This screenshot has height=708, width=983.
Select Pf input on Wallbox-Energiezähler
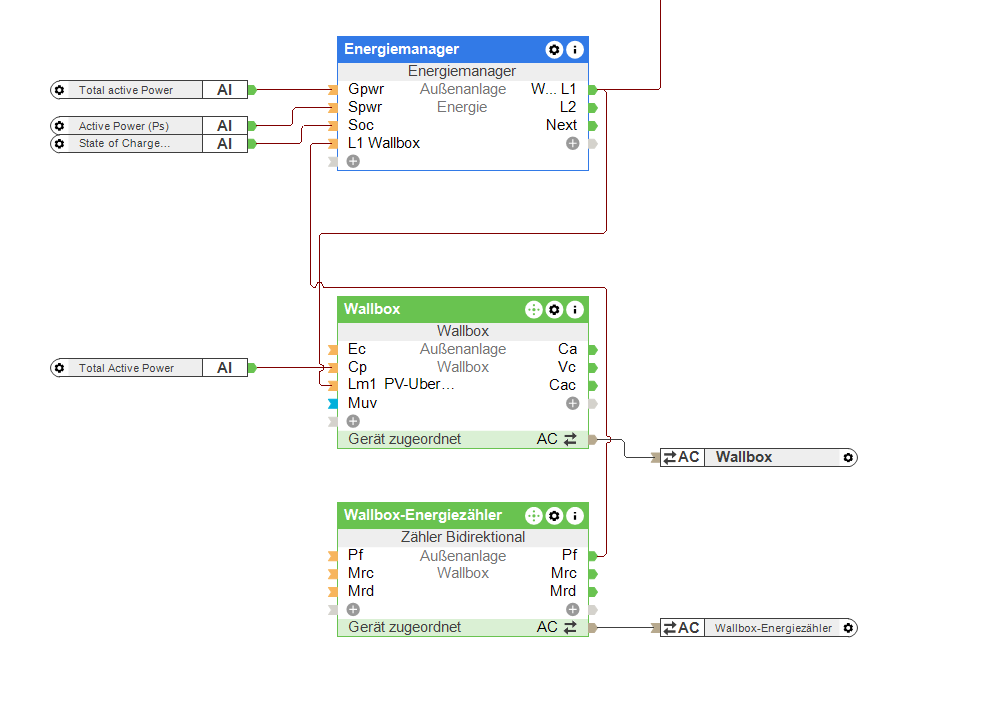click(x=355, y=555)
